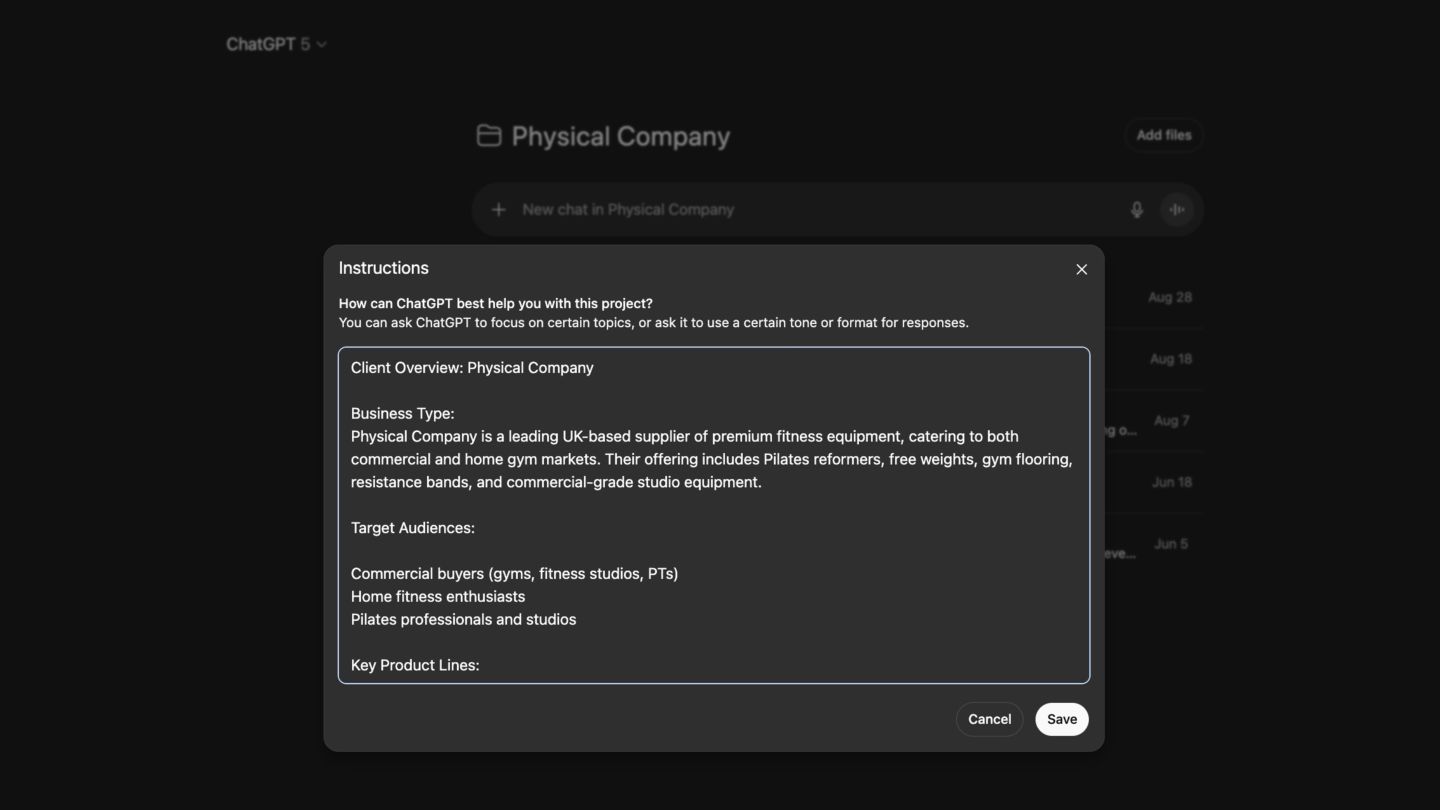The image size is (1440, 810).
Task: Open the ChatGPT 5 model selector dropdown
Action: pos(276,44)
